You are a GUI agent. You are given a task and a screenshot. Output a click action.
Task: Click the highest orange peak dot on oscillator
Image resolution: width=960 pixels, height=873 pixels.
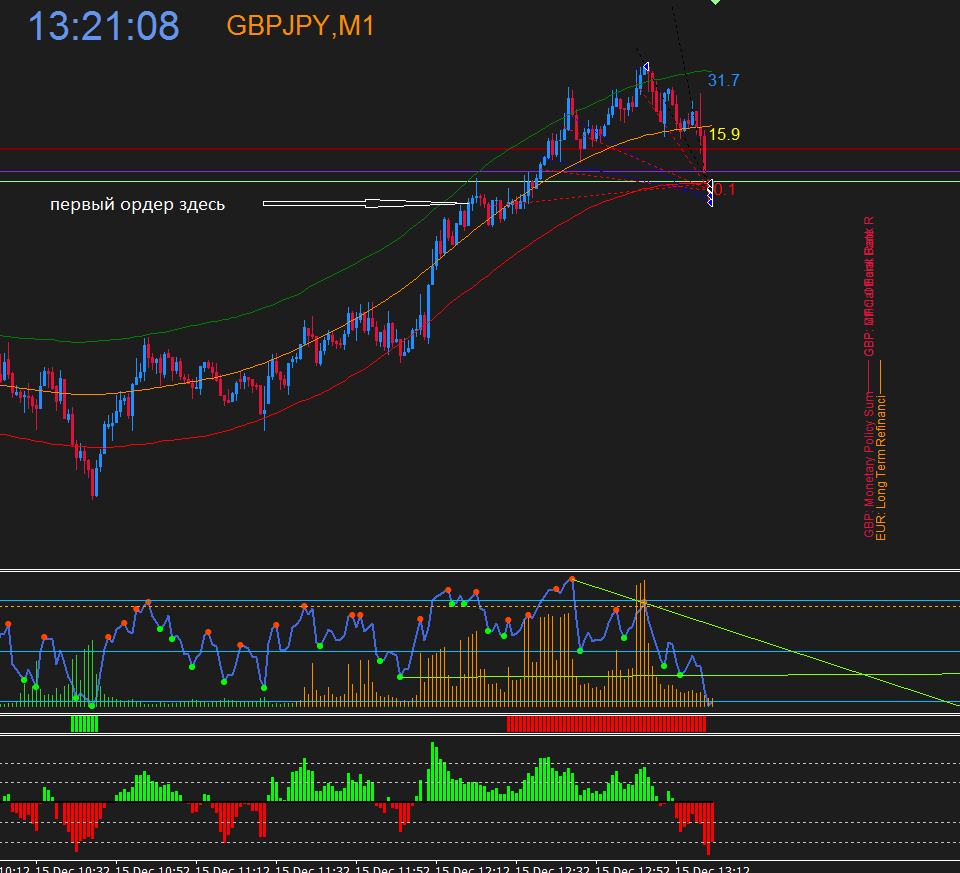(x=572, y=579)
